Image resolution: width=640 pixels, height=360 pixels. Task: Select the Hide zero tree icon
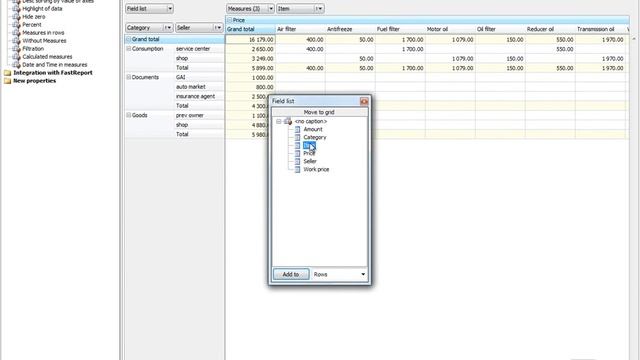pos(16,17)
